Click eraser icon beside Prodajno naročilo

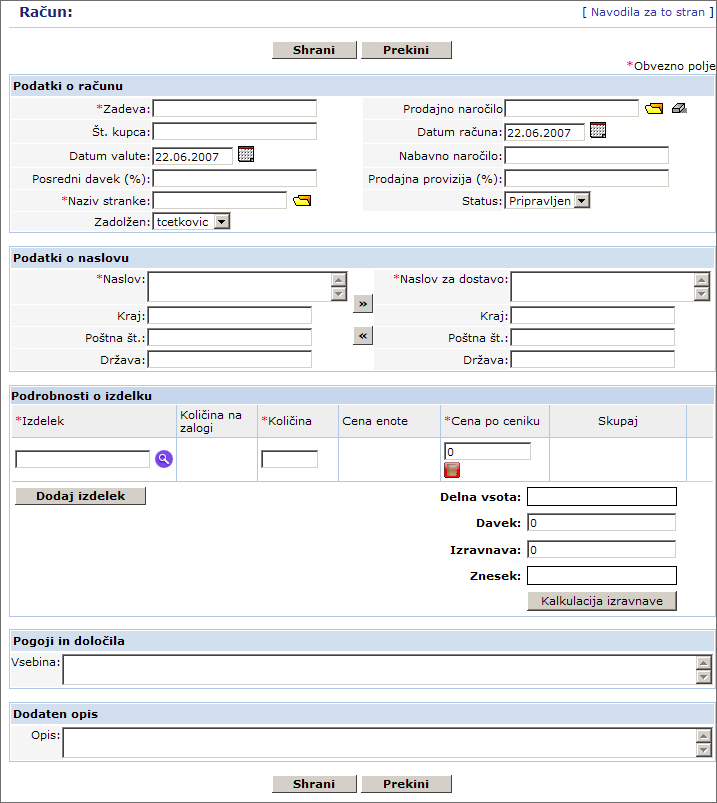tap(679, 109)
